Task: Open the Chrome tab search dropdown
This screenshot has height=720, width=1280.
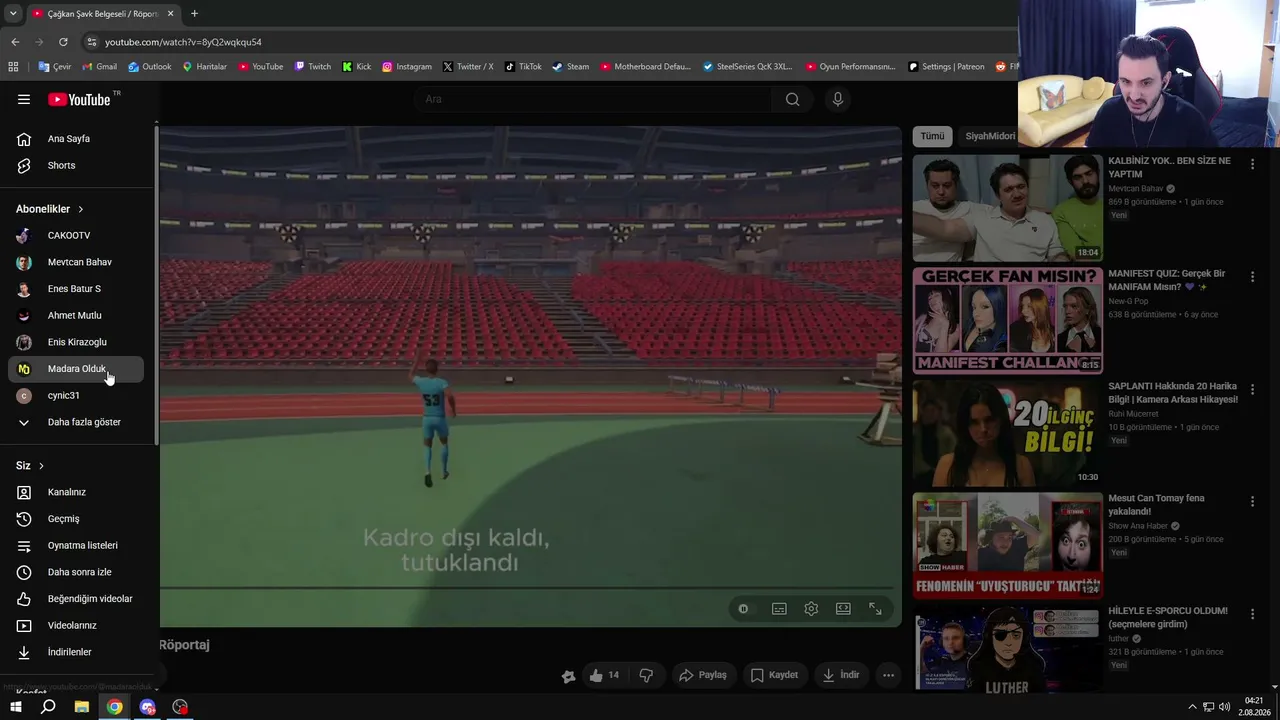Action: pos(13,14)
